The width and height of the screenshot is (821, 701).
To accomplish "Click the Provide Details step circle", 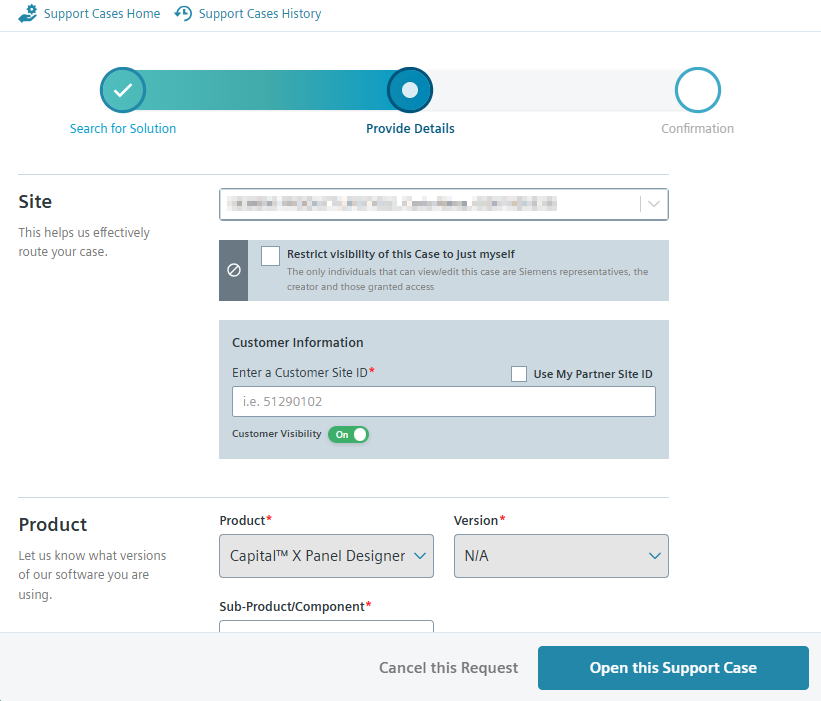I will (410, 90).
